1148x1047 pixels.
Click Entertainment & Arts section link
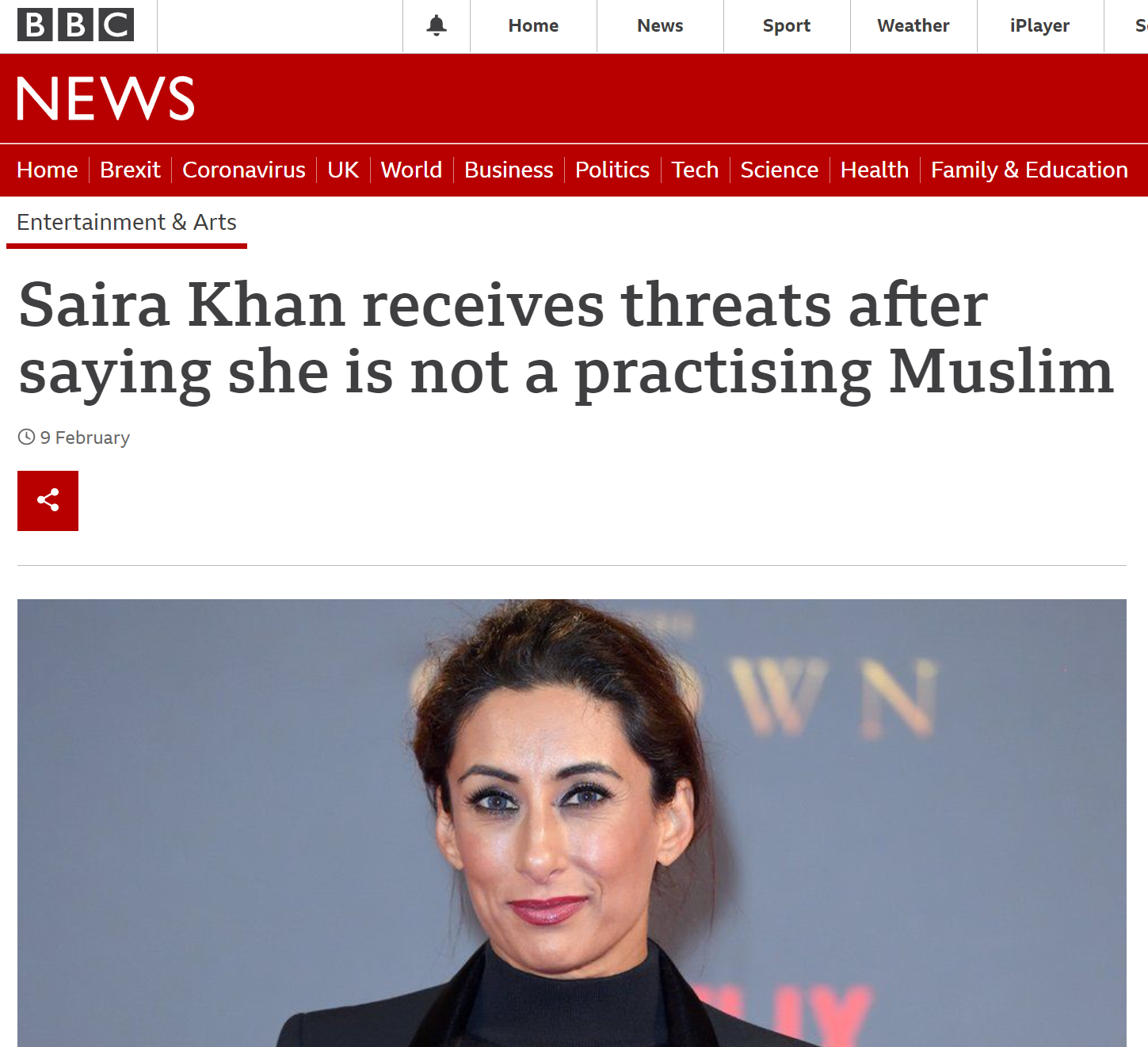(127, 222)
